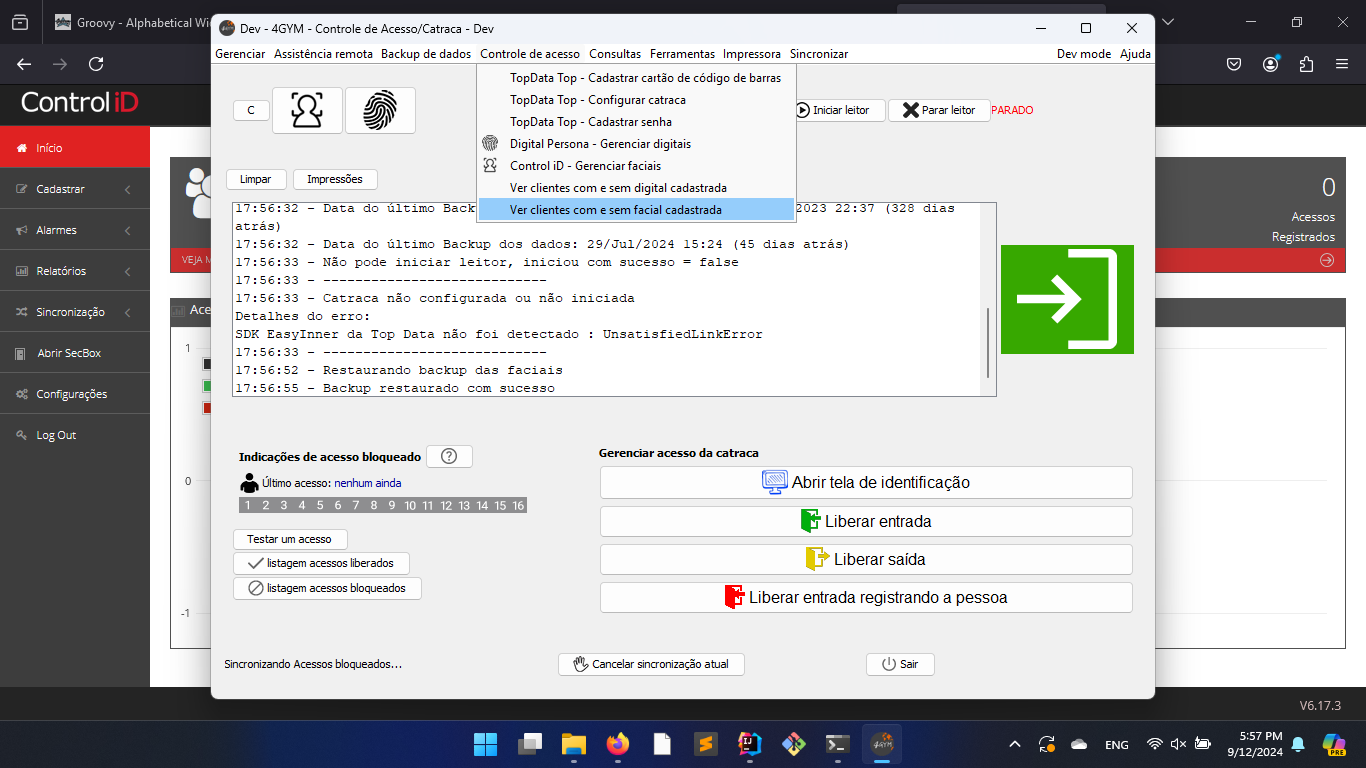Viewport: 1366px width, 768px height.
Task: Open IntelliJ IDEA from the taskbar
Action: tap(750, 745)
